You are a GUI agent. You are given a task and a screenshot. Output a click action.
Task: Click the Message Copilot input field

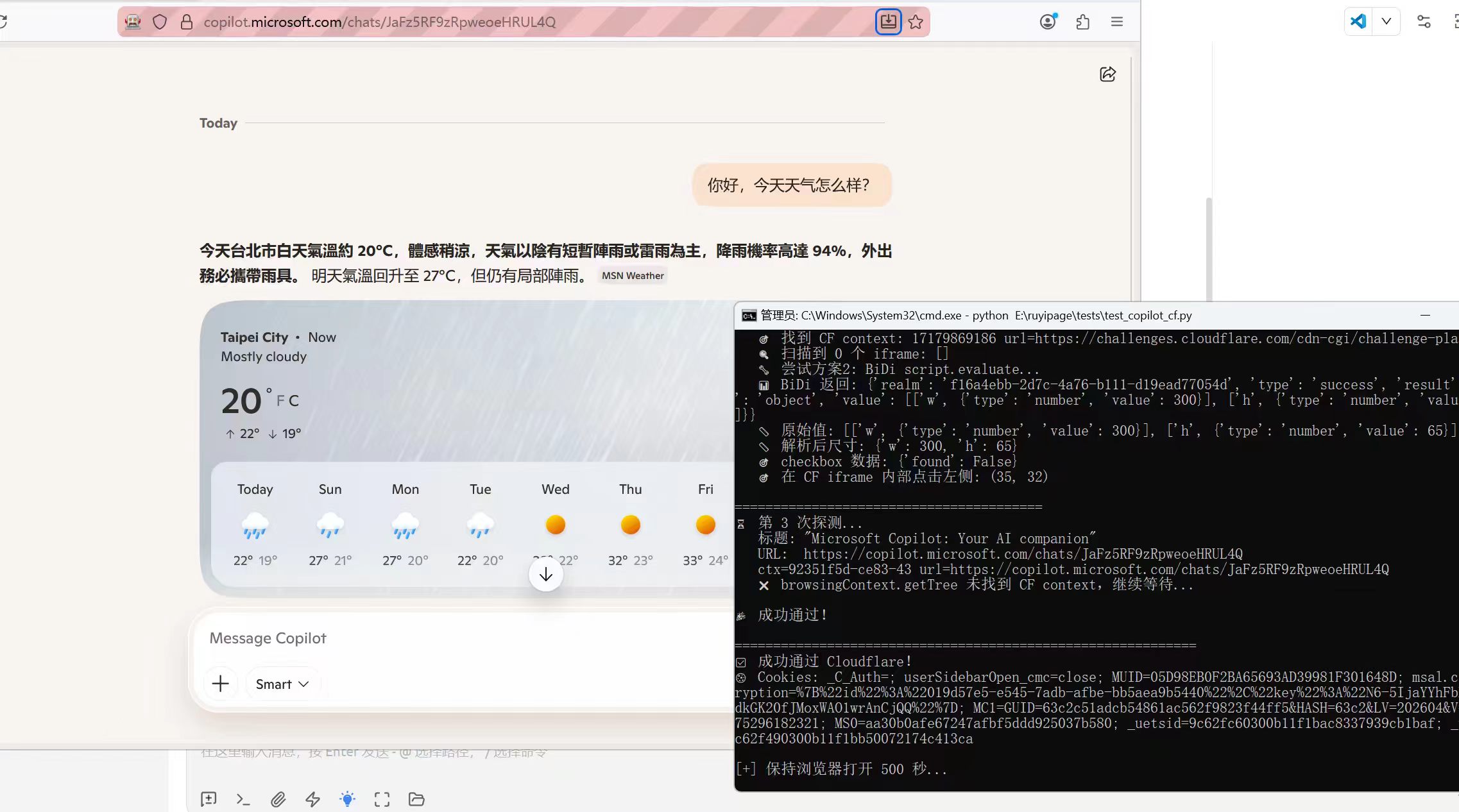pos(449,638)
